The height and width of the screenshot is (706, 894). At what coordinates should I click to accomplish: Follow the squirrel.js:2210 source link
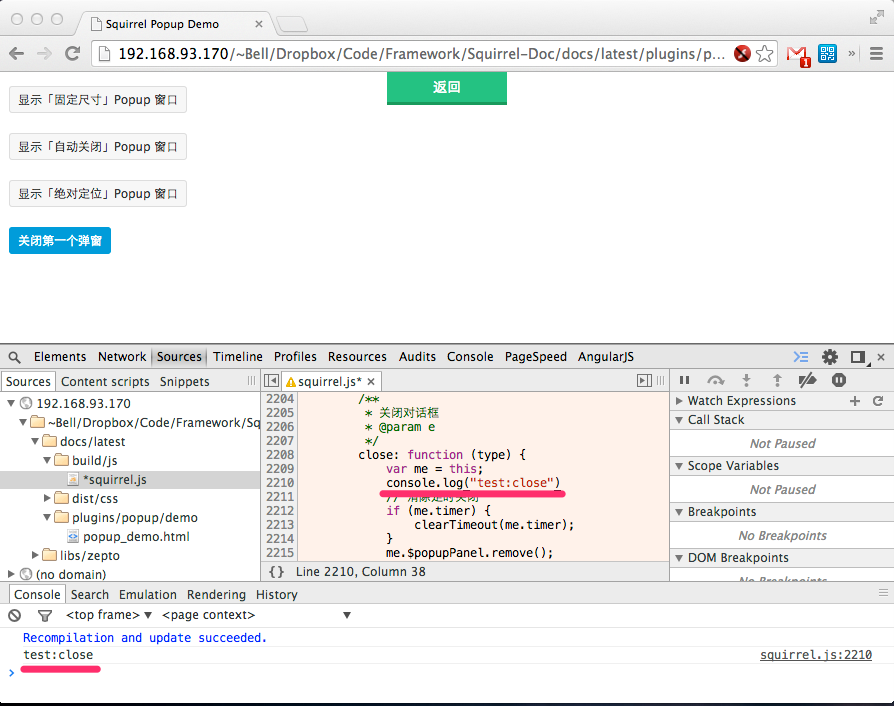pos(815,655)
